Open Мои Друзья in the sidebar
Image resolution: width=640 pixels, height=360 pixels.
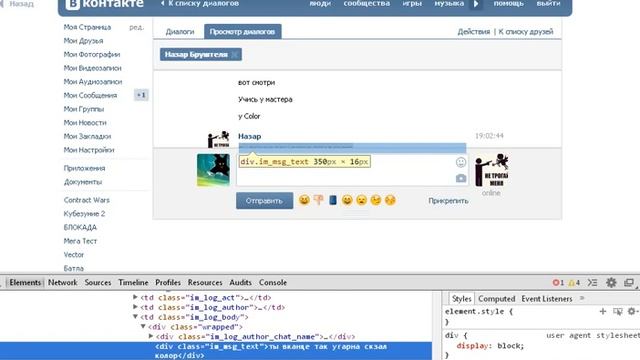tap(83, 41)
